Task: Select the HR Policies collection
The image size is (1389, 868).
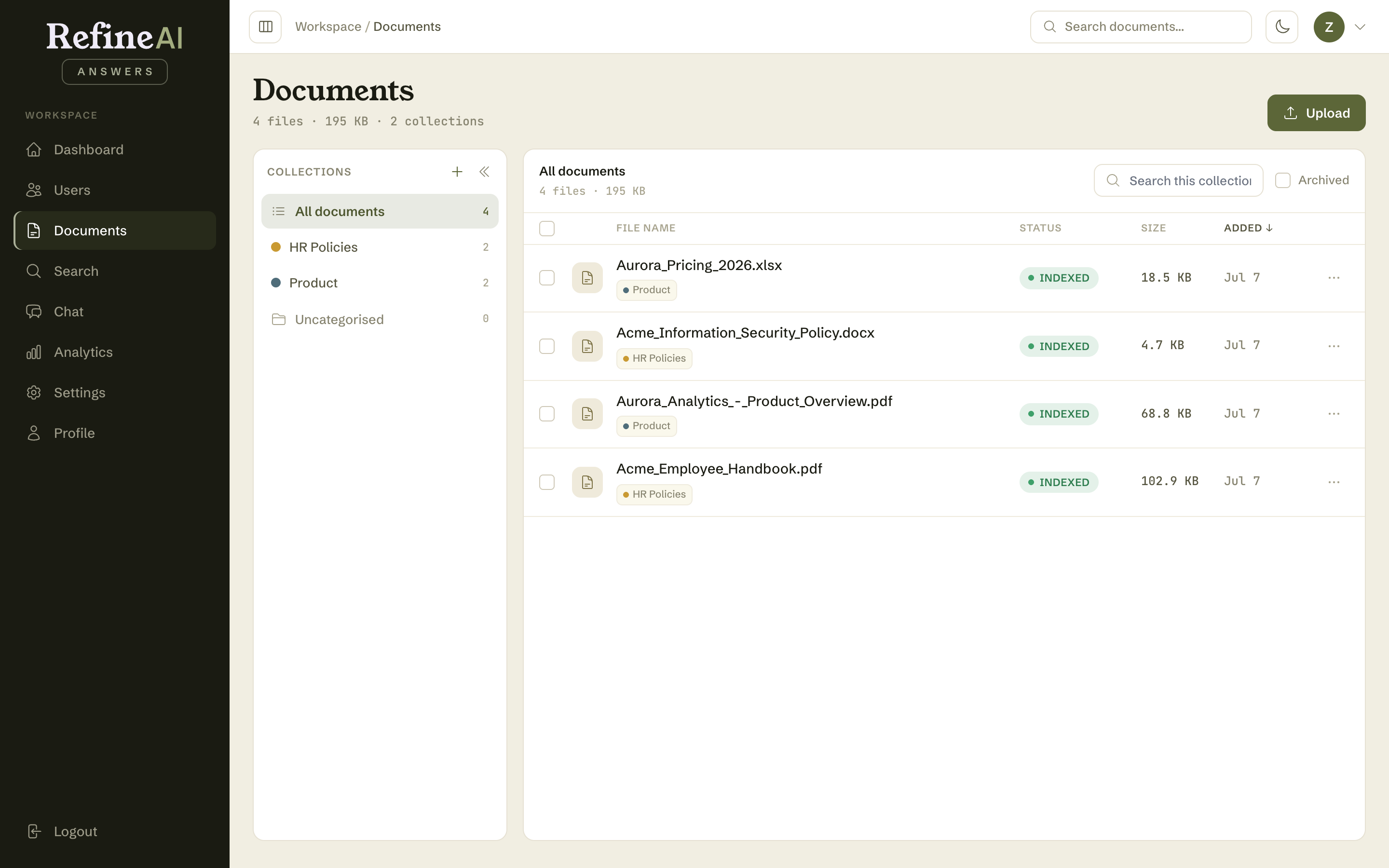Action: pyautogui.click(x=380, y=247)
